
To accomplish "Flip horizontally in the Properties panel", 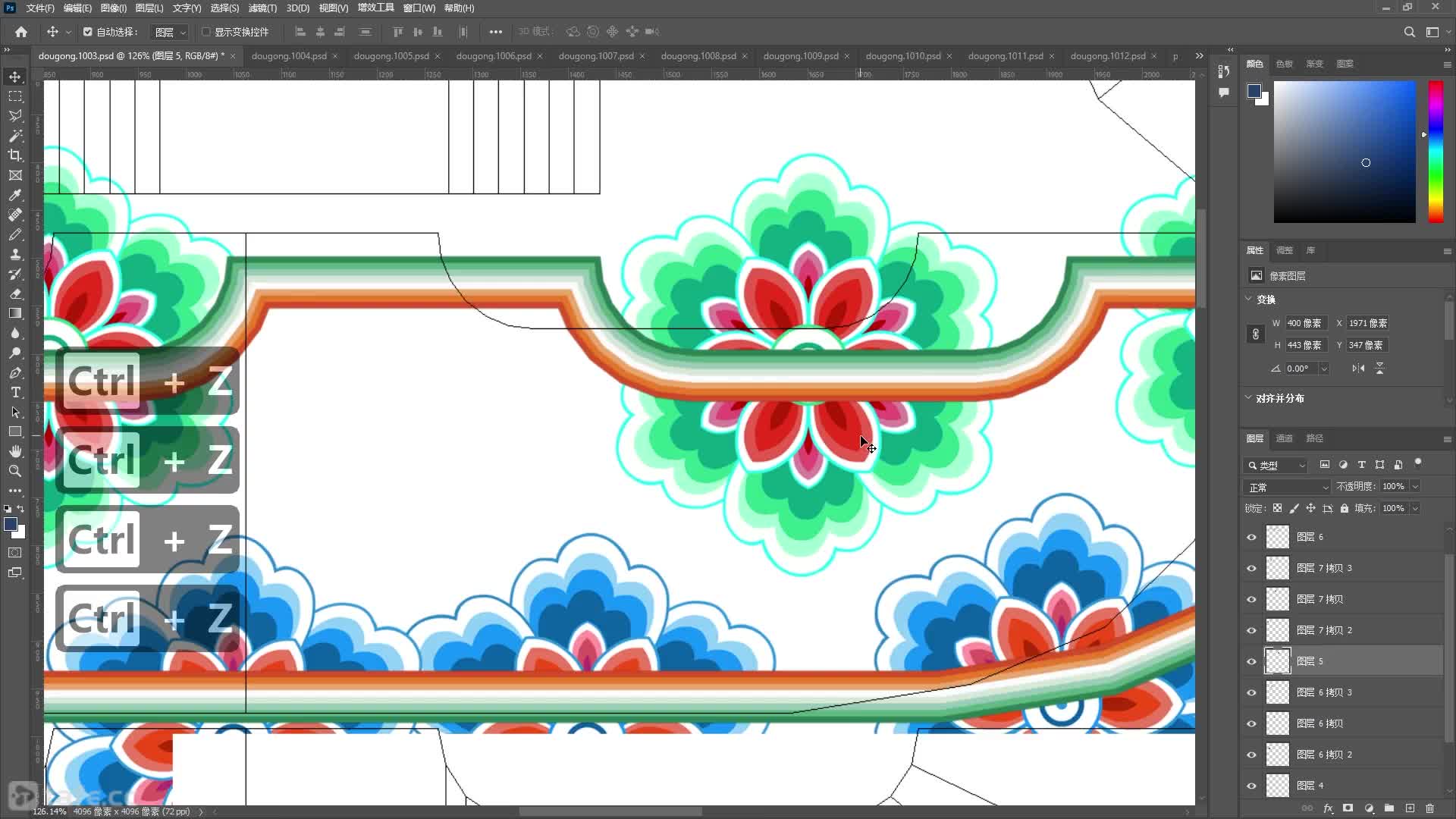I will coord(1358,369).
